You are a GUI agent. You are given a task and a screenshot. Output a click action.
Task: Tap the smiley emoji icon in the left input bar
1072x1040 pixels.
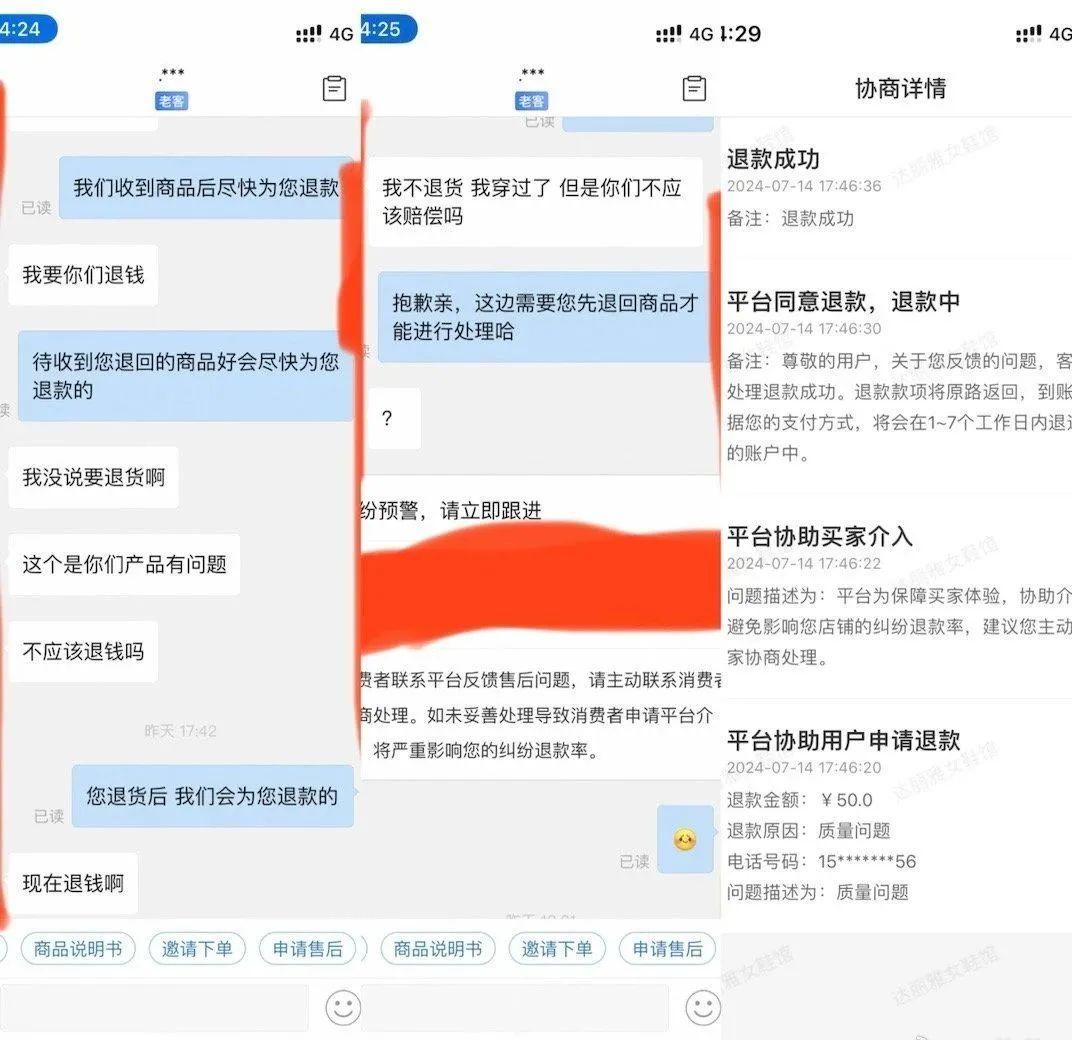[341, 1010]
